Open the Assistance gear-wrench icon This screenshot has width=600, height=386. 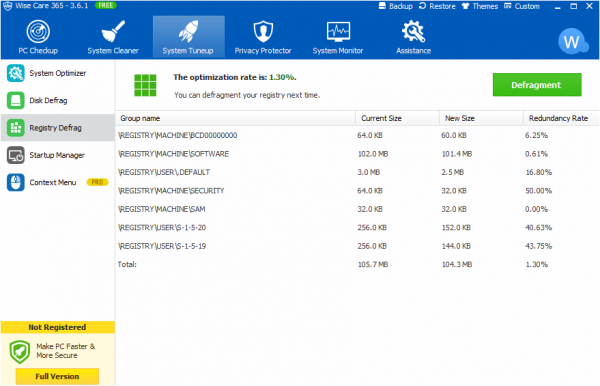pyautogui.click(x=413, y=31)
